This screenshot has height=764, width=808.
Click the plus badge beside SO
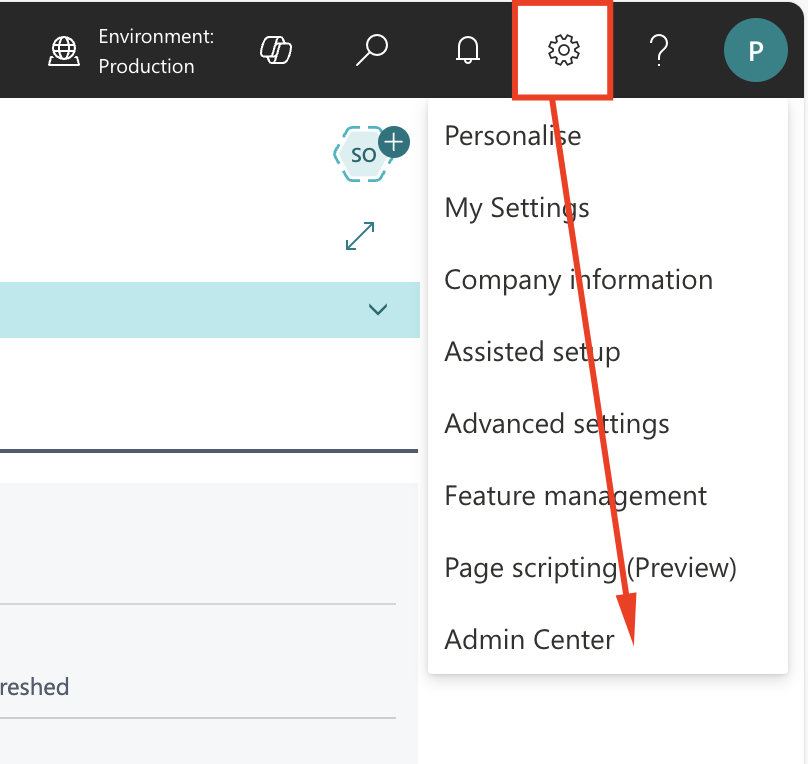(x=394, y=142)
